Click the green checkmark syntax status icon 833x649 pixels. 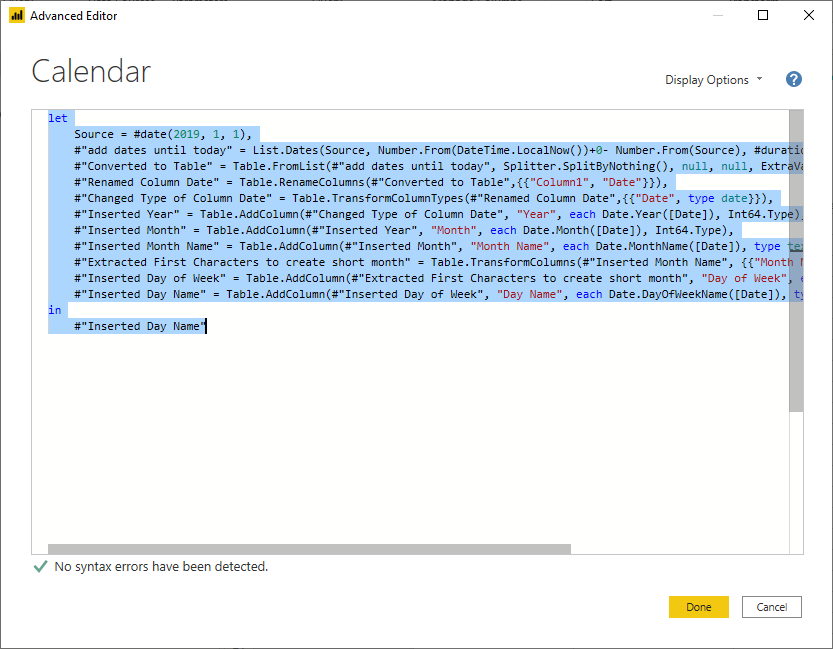(x=40, y=567)
